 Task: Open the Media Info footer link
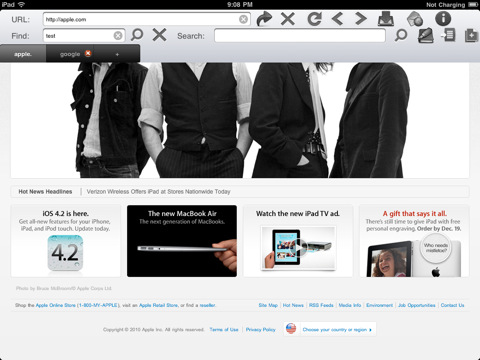350,305
